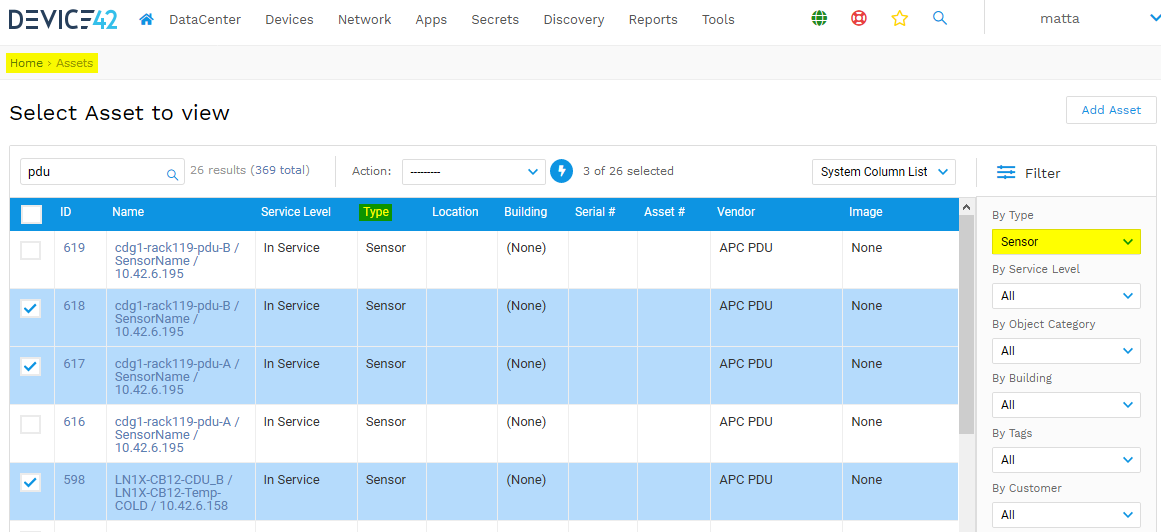The height and width of the screenshot is (532, 1161).
Task: Open the green globe icon
Action: 819,19
